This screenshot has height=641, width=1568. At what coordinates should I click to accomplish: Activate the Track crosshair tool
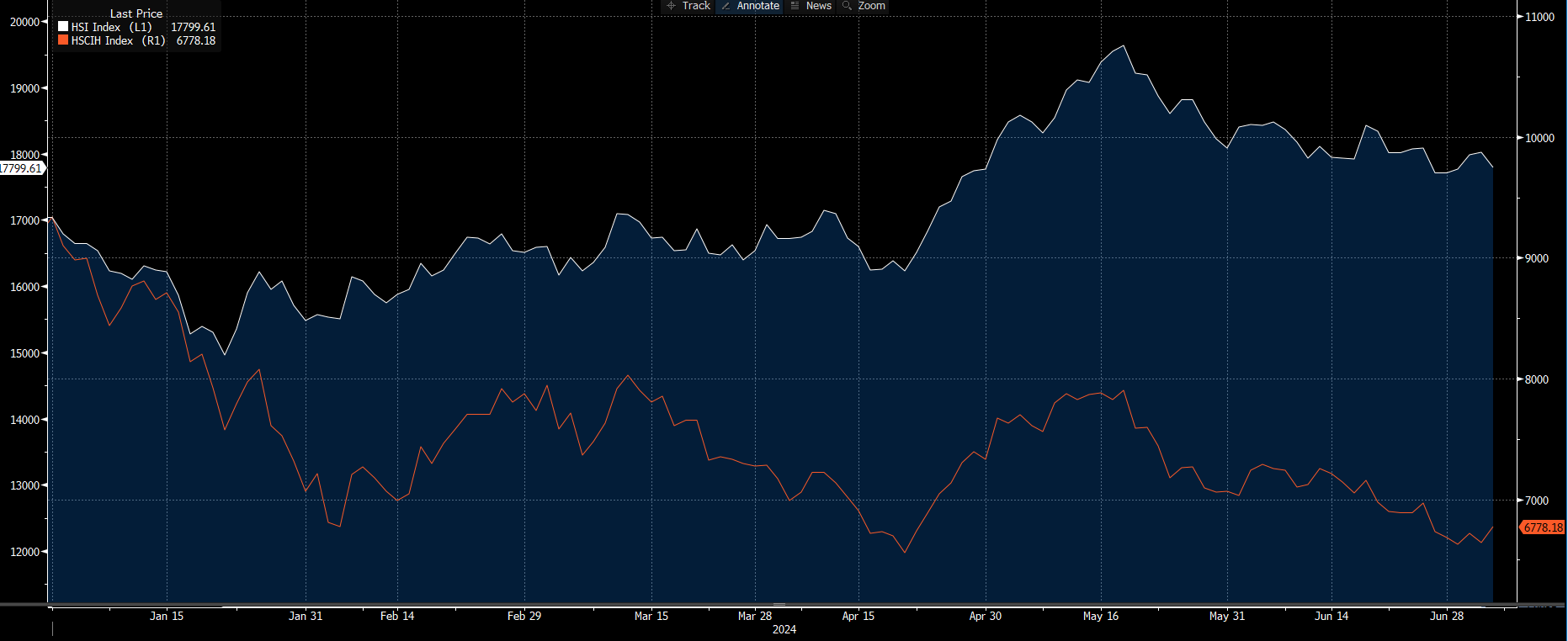tap(672, 6)
